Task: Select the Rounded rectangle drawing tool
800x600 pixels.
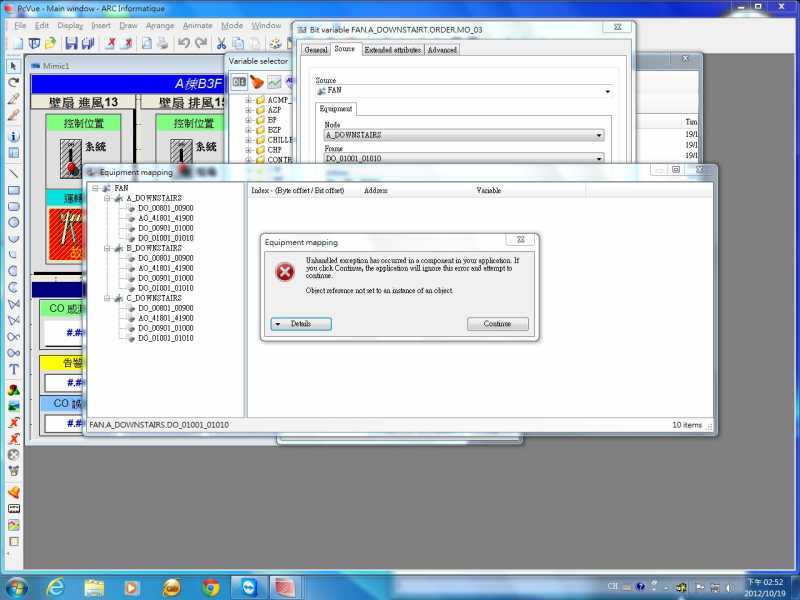Action: coord(14,207)
